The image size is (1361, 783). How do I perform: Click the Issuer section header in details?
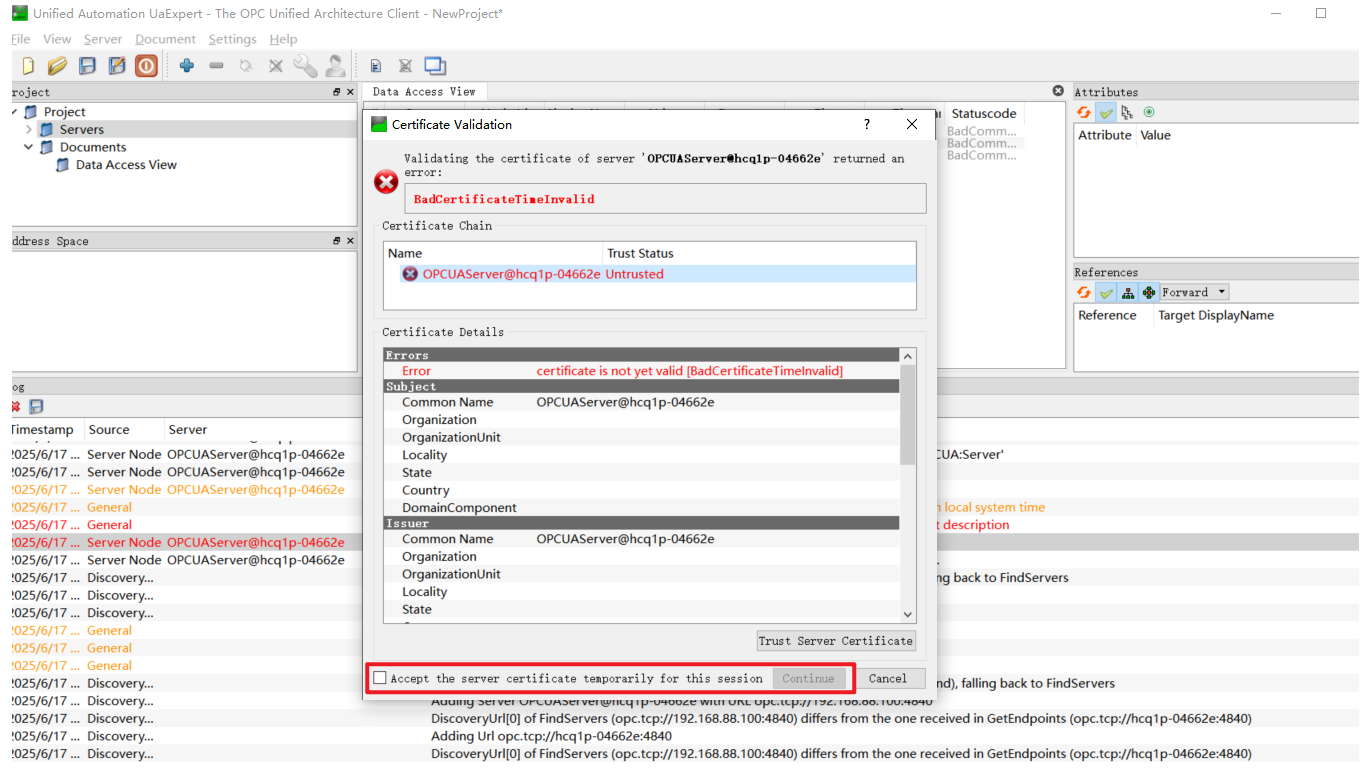tap(641, 523)
